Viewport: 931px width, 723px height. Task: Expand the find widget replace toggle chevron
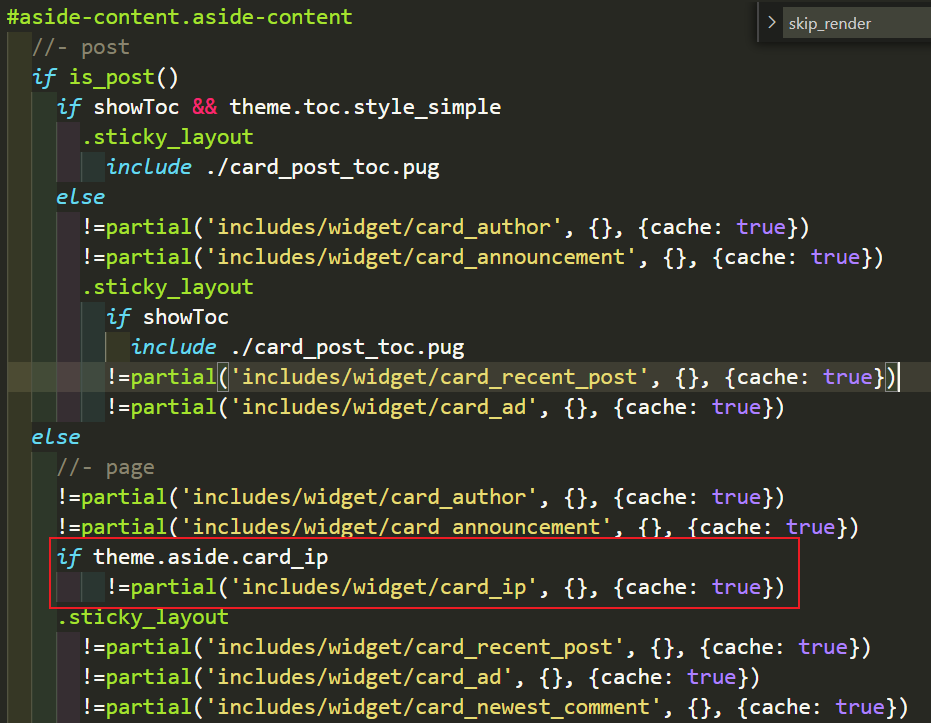(x=771, y=23)
